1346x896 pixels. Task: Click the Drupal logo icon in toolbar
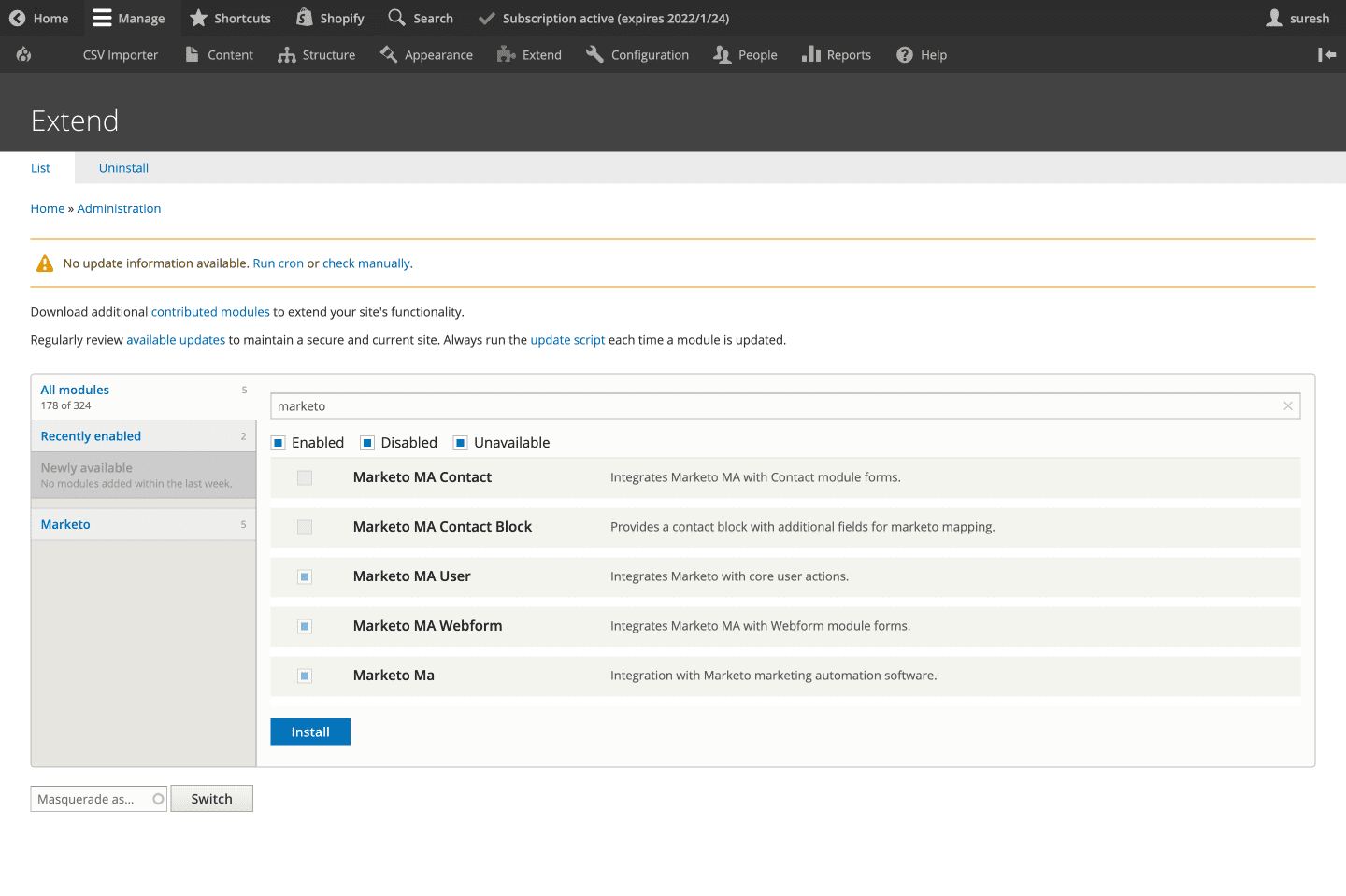(23, 55)
